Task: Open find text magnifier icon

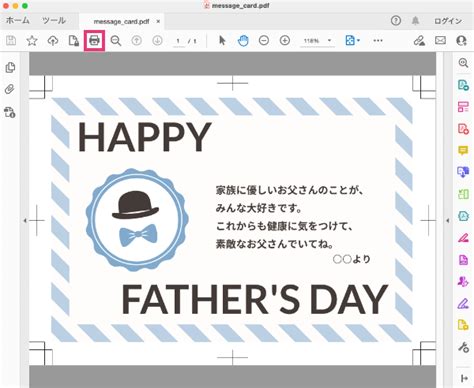Action: tap(116, 41)
